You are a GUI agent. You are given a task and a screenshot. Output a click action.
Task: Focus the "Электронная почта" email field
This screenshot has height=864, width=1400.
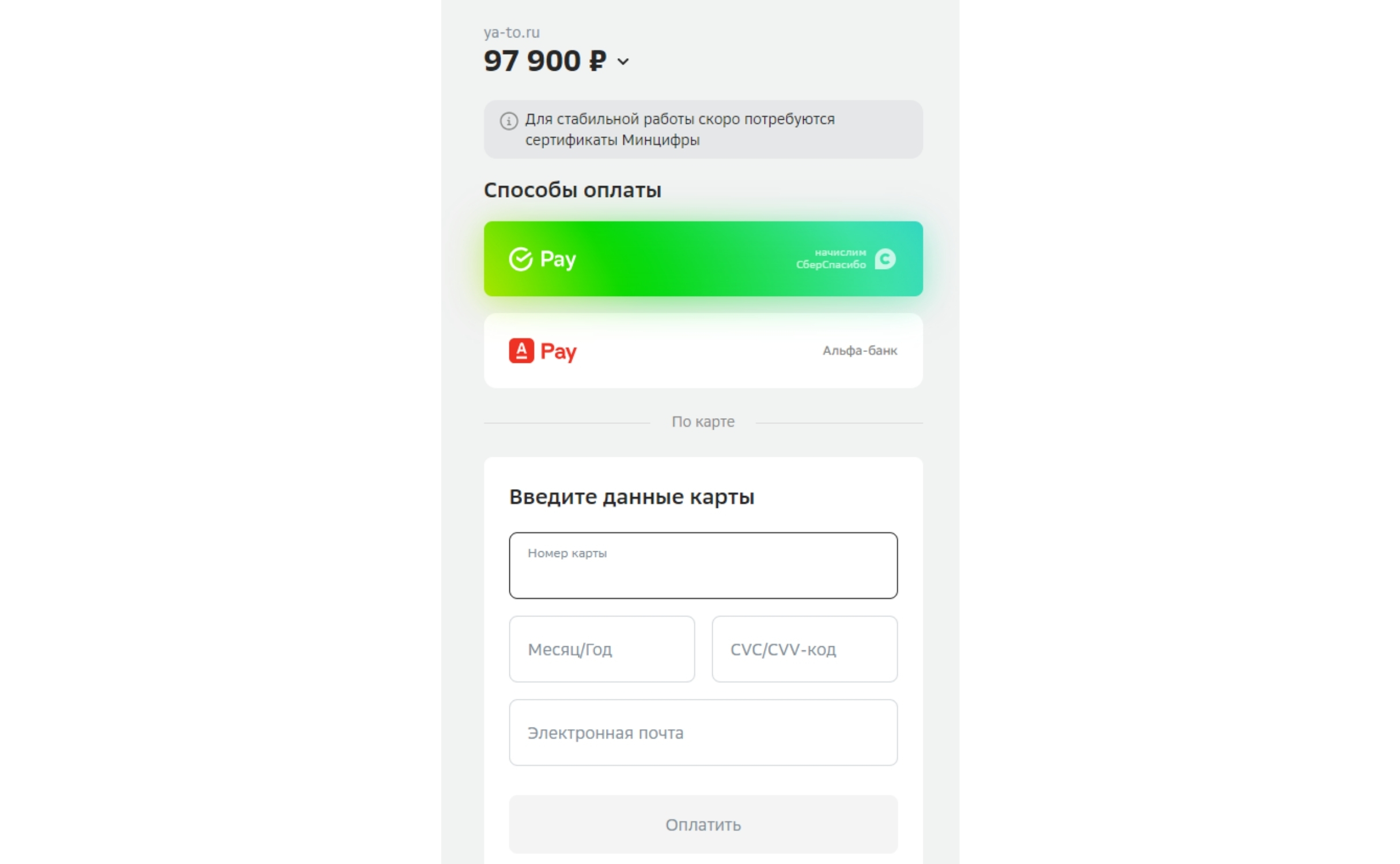pos(703,733)
